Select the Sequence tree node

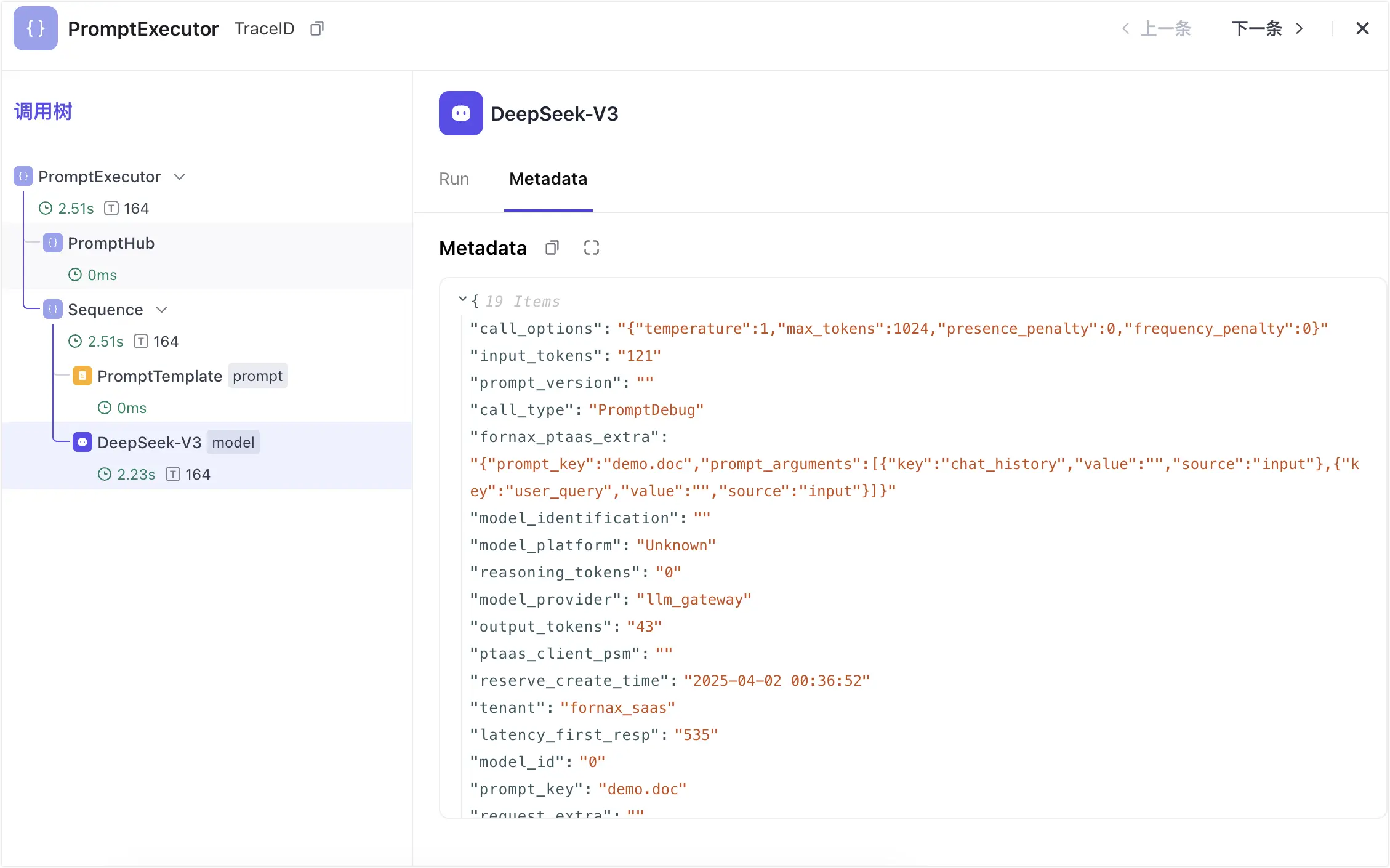coord(105,310)
